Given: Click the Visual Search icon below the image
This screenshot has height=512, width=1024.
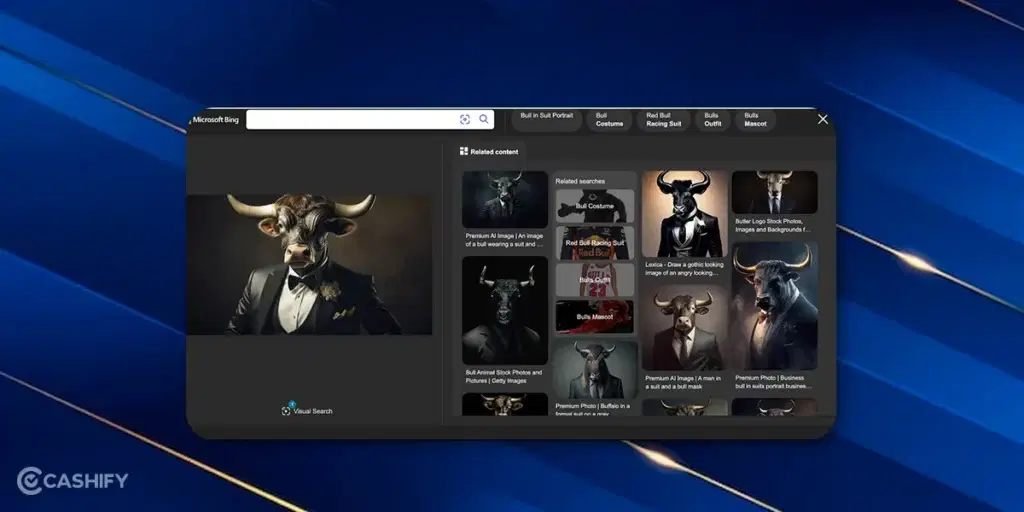Looking at the screenshot, I should (x=285, y=411).
